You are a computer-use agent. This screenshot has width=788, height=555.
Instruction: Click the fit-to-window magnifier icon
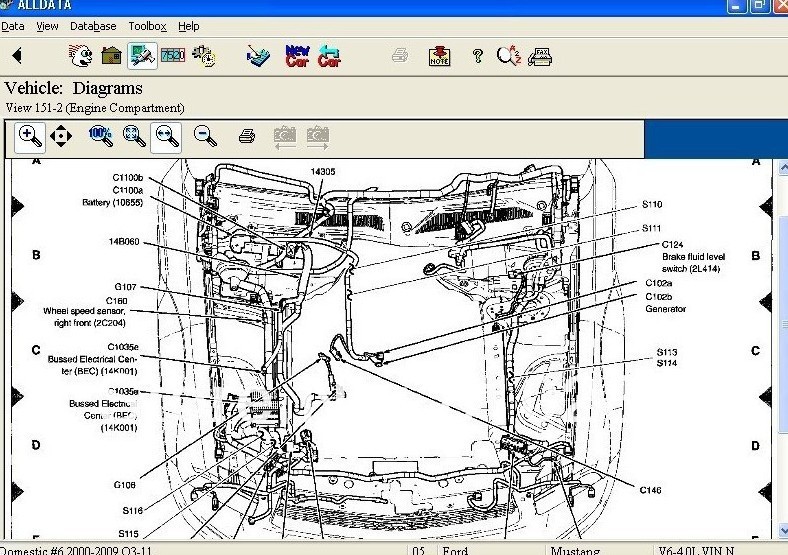(134, 136)
